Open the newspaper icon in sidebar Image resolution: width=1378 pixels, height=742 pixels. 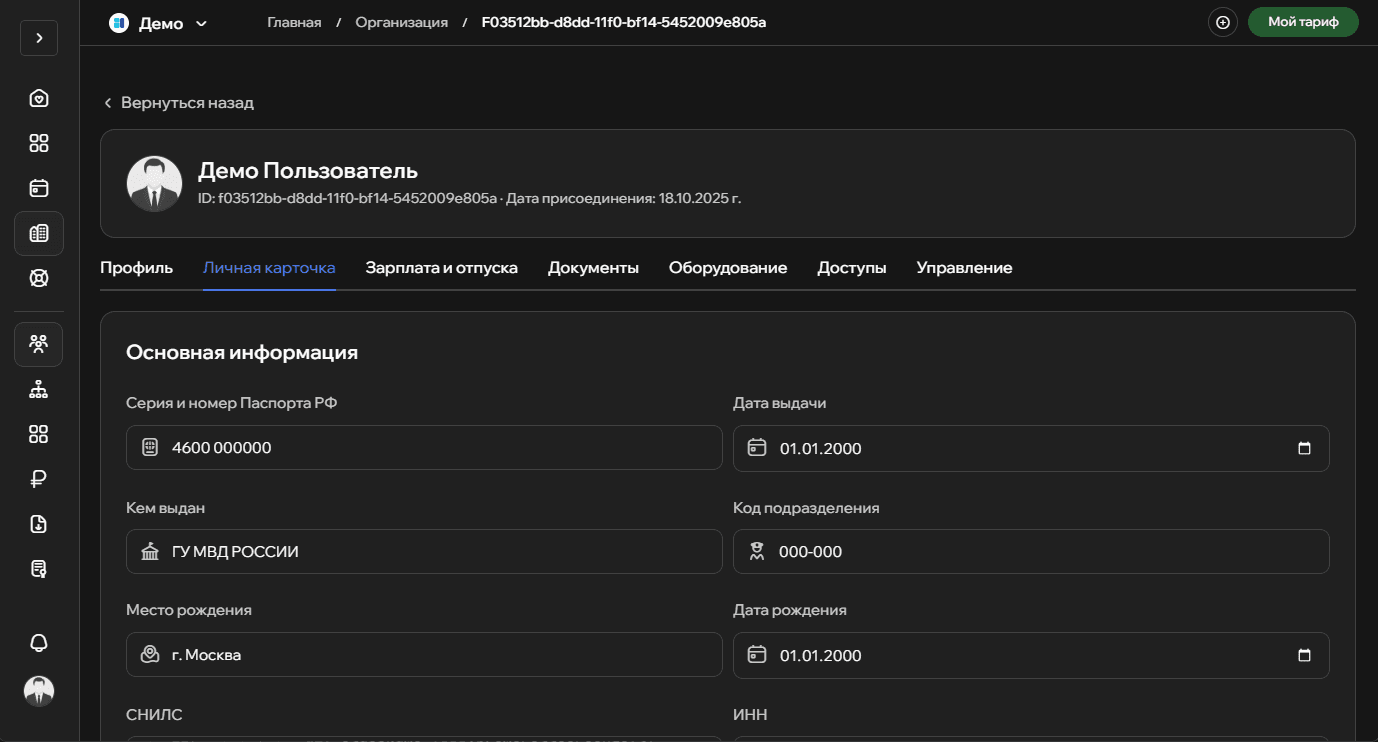[x=39, y=233]
